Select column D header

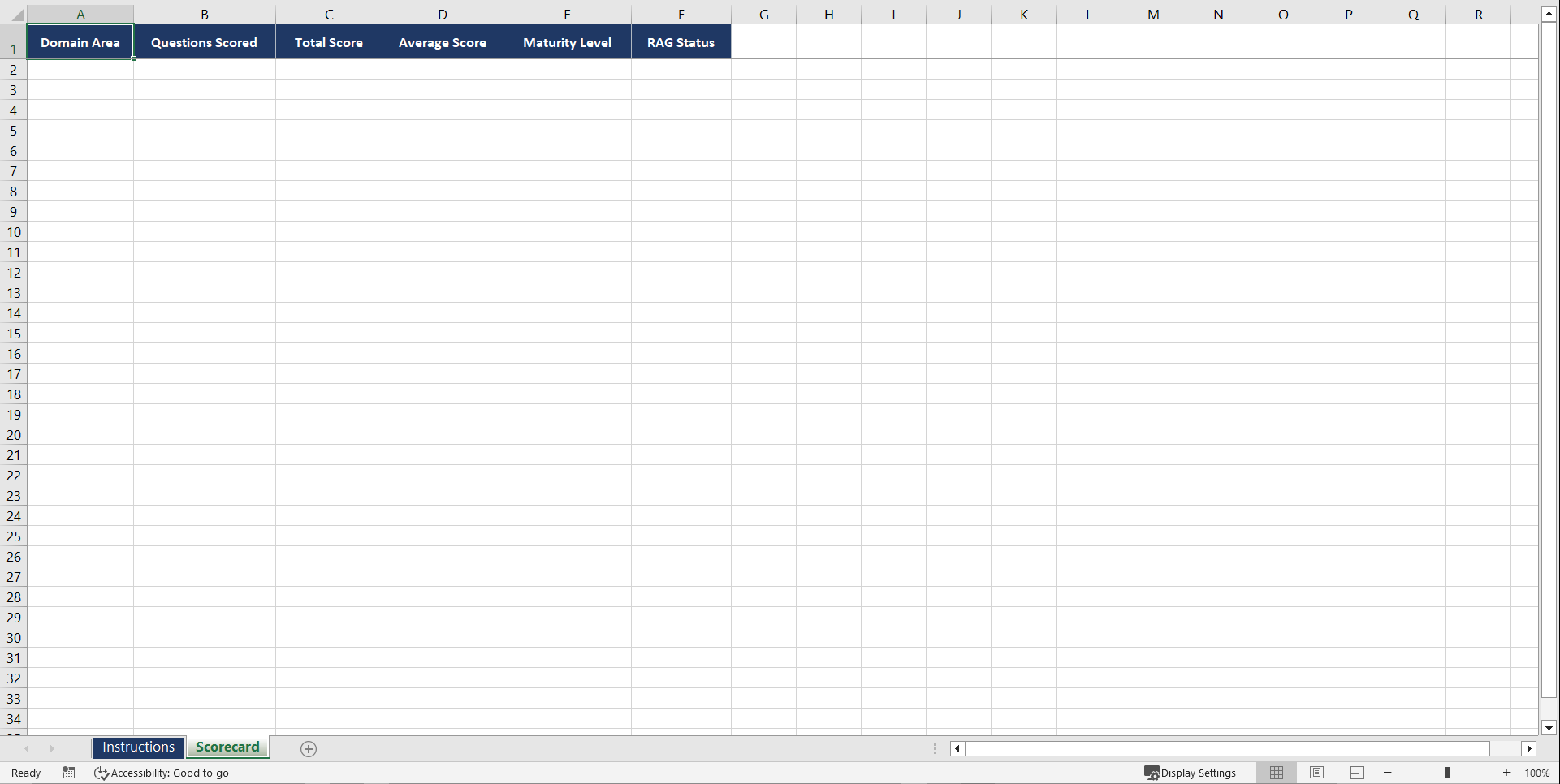point(443,14)
